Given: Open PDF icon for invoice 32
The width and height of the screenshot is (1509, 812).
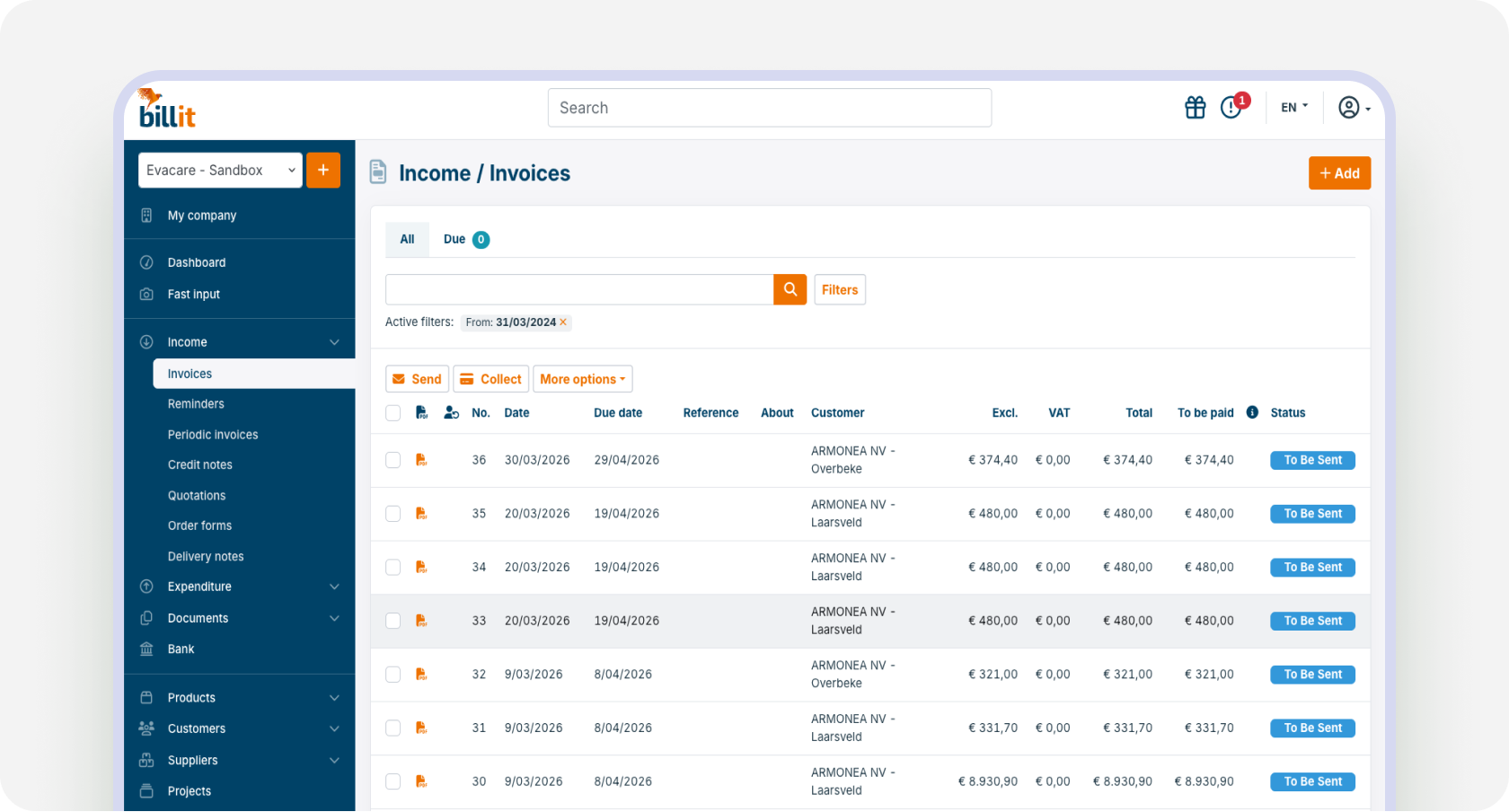Looking at the screenshot, I should pos(421,675).
